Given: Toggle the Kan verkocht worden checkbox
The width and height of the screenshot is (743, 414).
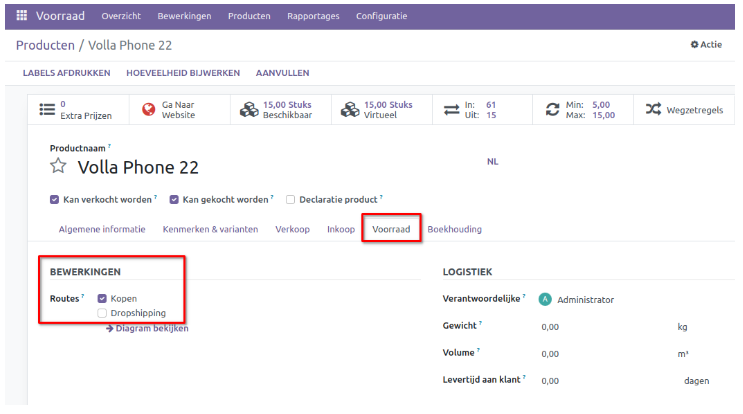Looking at the screenshot, I should pyautogui.click(x=55, y=199).
